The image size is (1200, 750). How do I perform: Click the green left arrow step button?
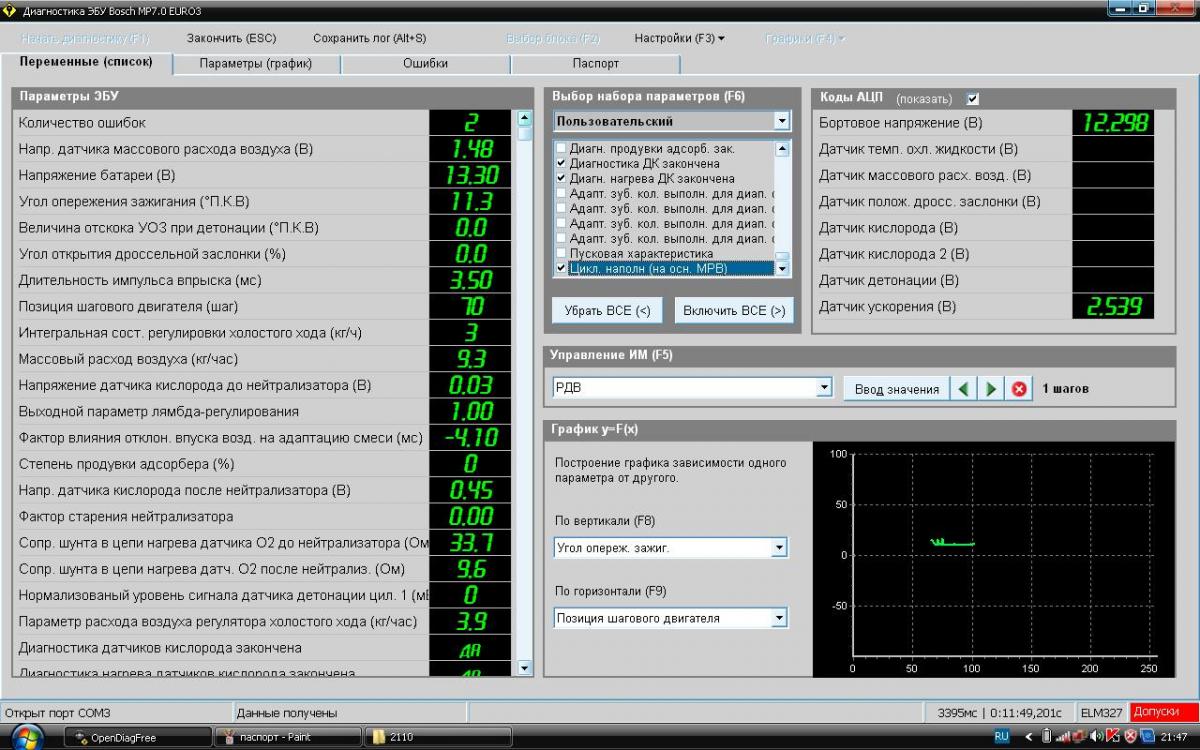(963, 389)
